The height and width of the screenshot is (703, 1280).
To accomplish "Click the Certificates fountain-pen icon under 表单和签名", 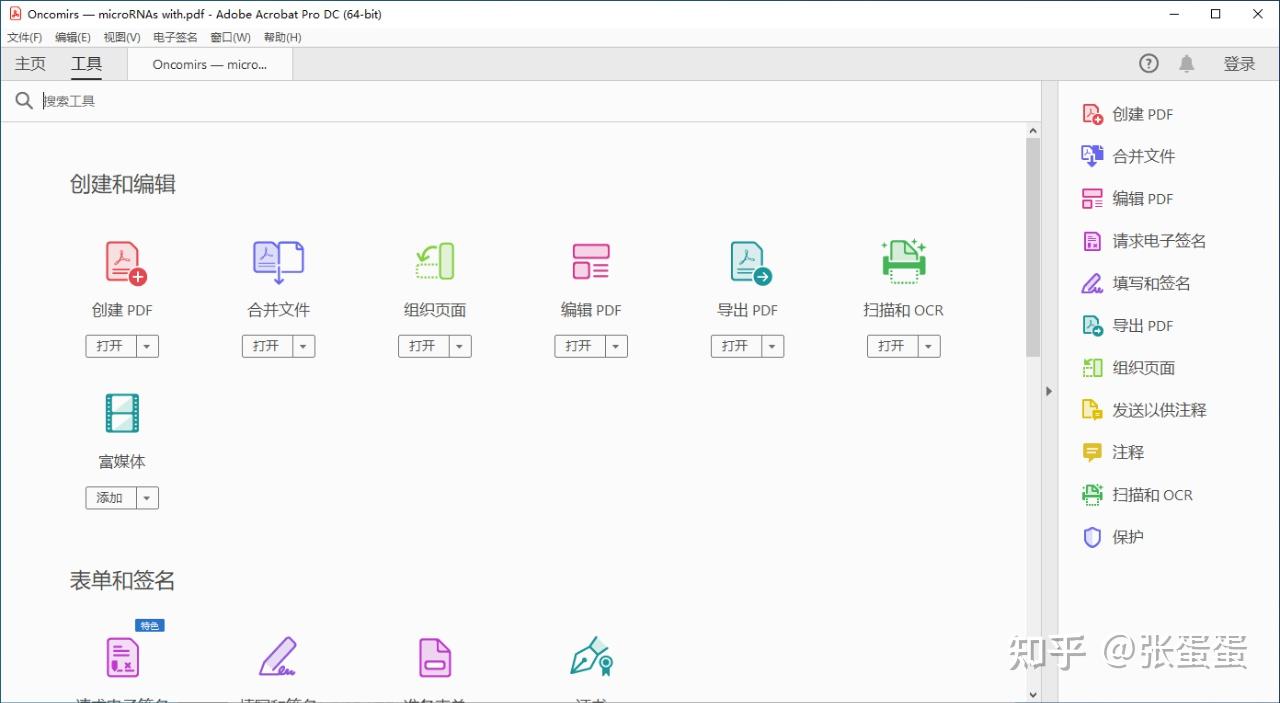I will (591, 656).
